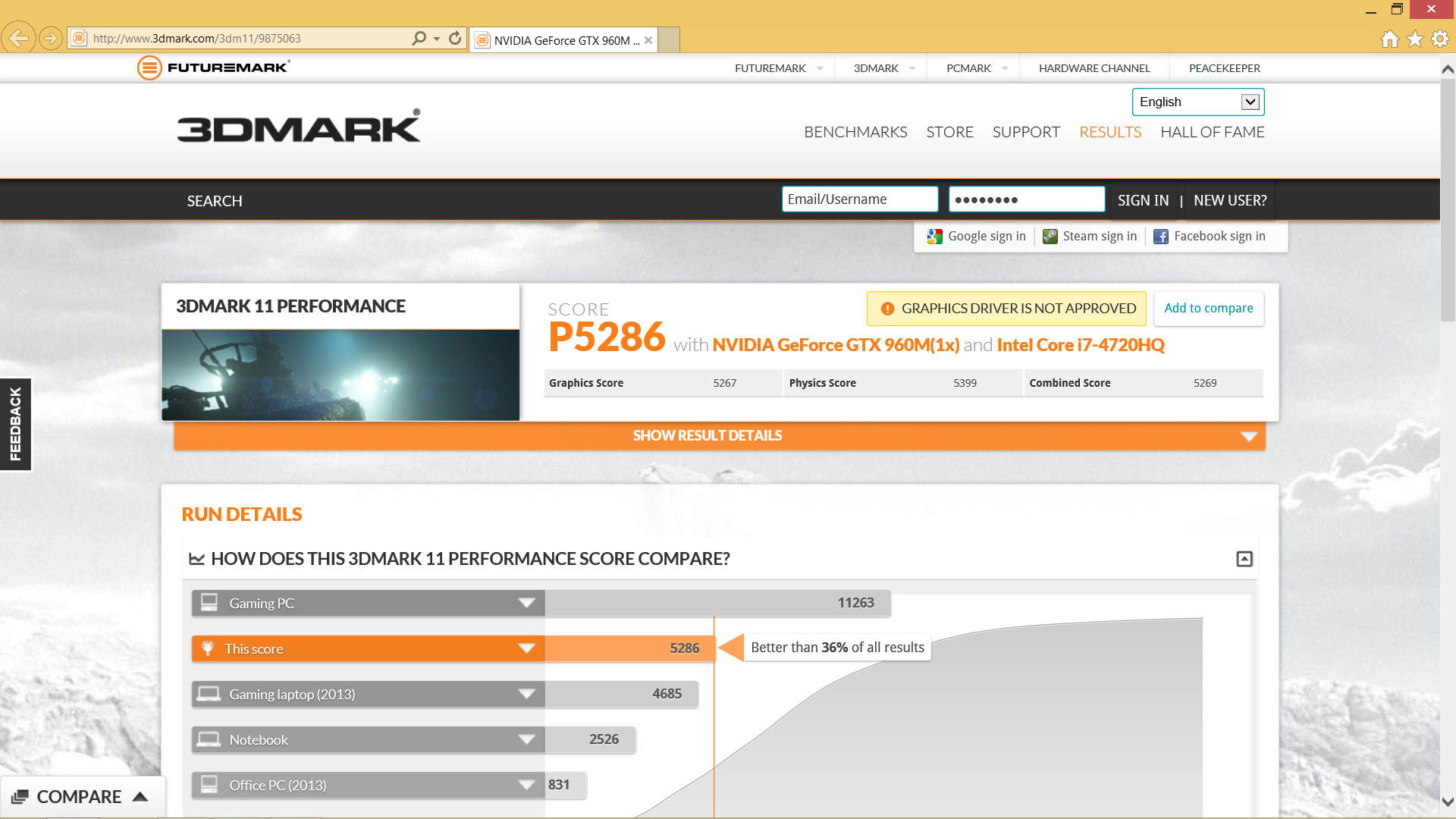The height and width of the screenshot is (819, 1456).
Task: Expand the Gaming laptop (2013) dropdown arrow
Action: 526,694
